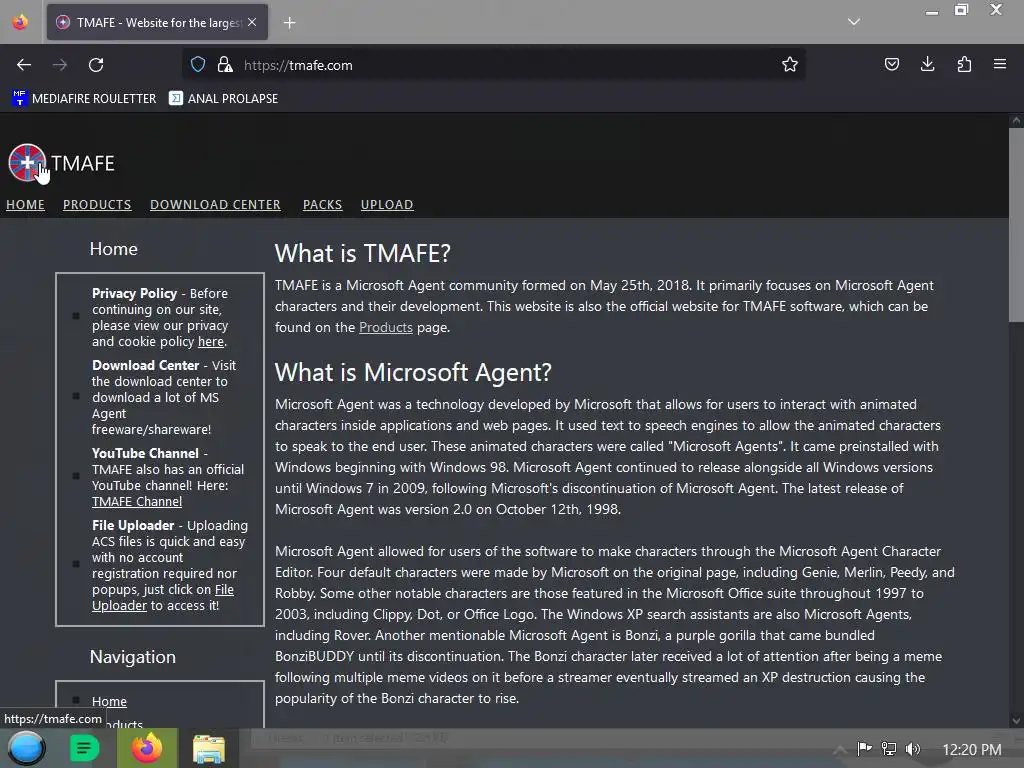Click the scrollbar down arrow
The image size is (1024, 768).
tap(1016, 721)
